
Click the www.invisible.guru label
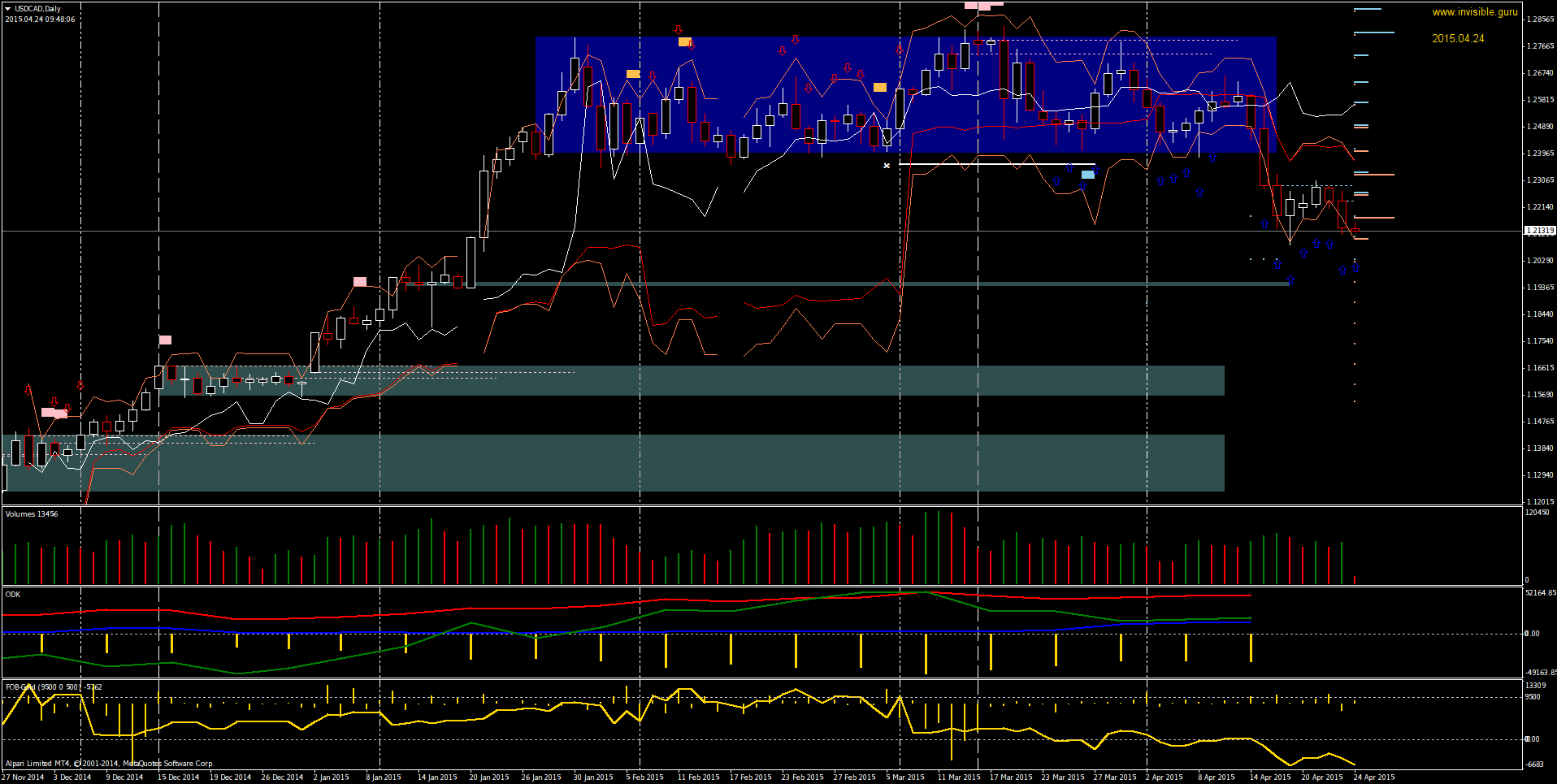click(1475, 12)
